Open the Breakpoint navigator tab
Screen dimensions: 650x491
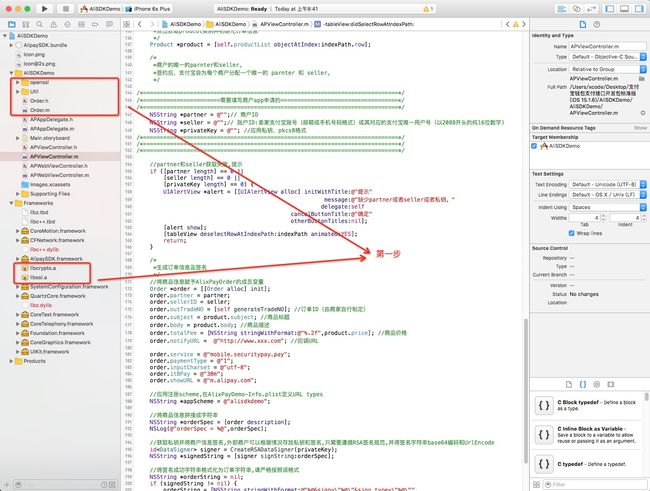coord(95,24)
